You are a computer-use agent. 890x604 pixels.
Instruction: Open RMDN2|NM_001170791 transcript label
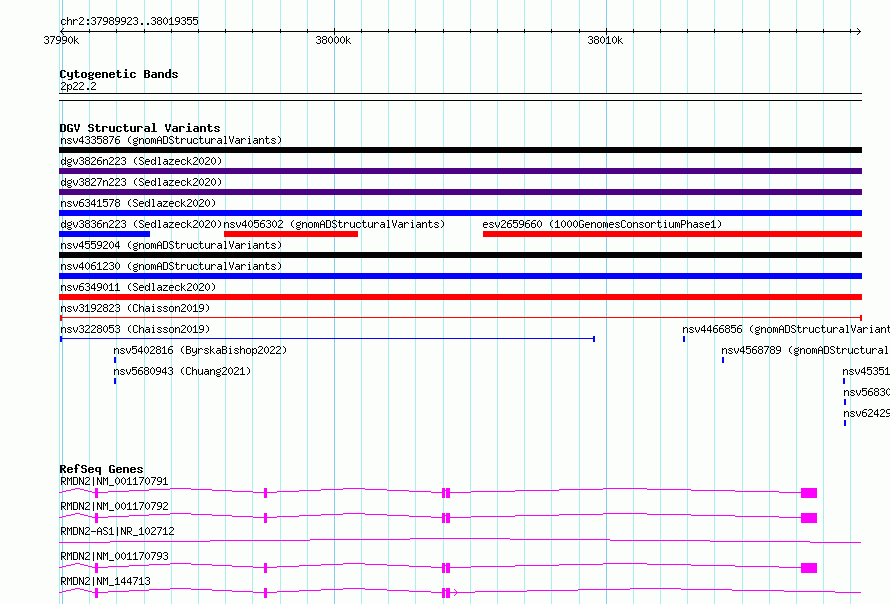(x=114, y=481)
